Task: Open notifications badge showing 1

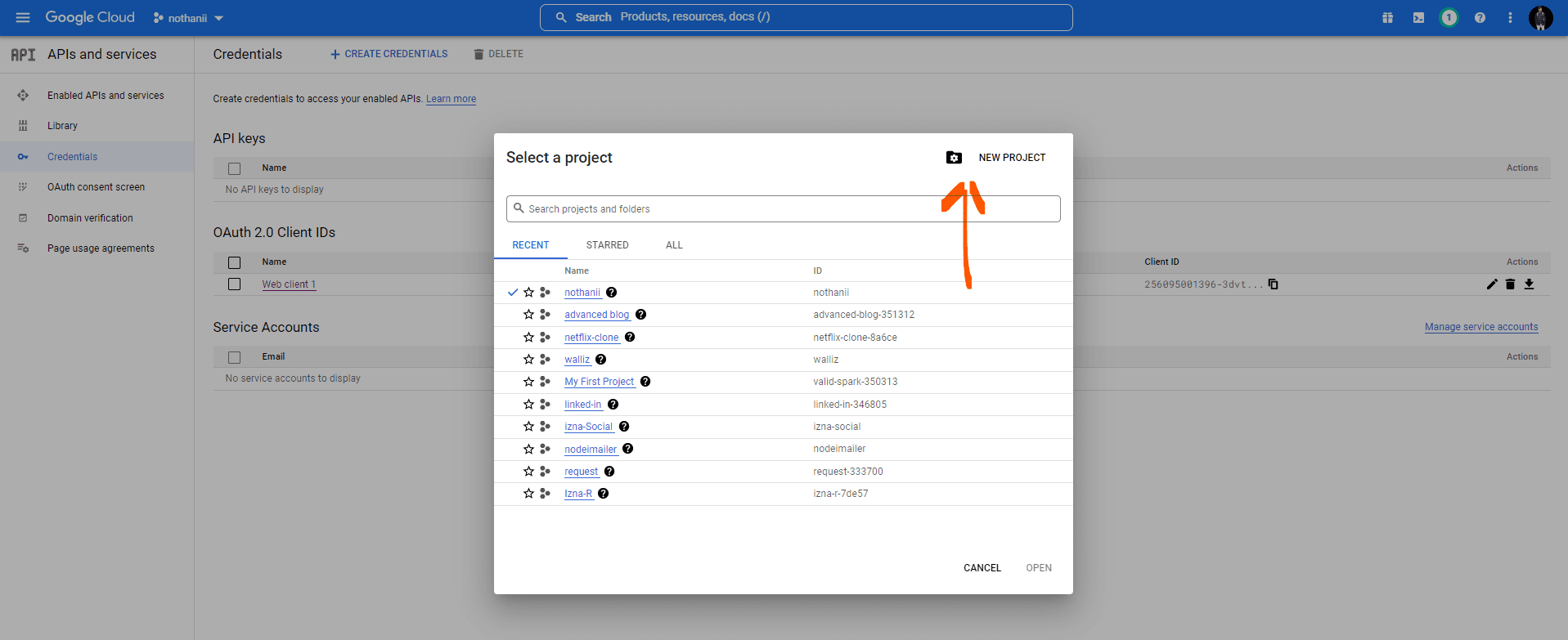Action: point(1449,17)
